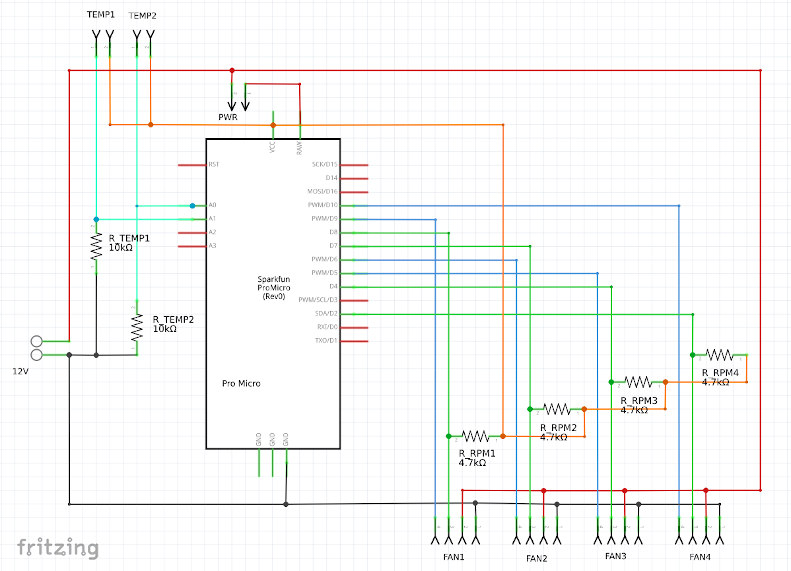Click the SDA/D2 pin label
This screenshot has height=571, width=791.
[x=326, y=314]
